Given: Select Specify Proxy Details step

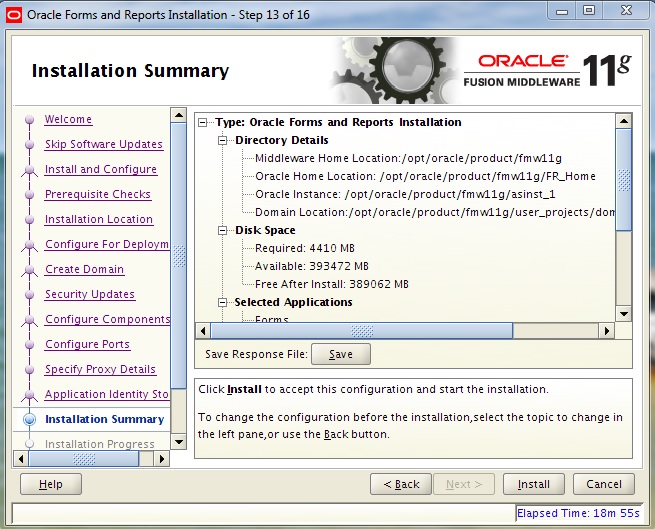Looking at the screenshot, I should pyautogui.click(x=100, y=370).
